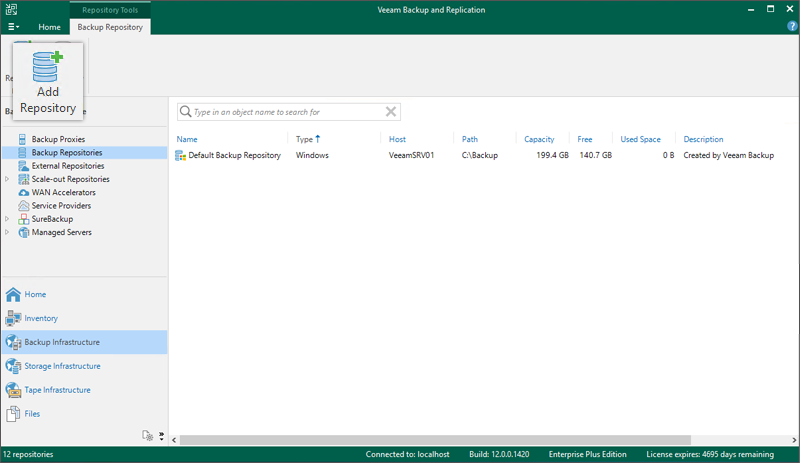Click the 199.4 GB capacity value
Image resolution: width=800 pixels, height=463 pixels.
(x=552, y=155)
